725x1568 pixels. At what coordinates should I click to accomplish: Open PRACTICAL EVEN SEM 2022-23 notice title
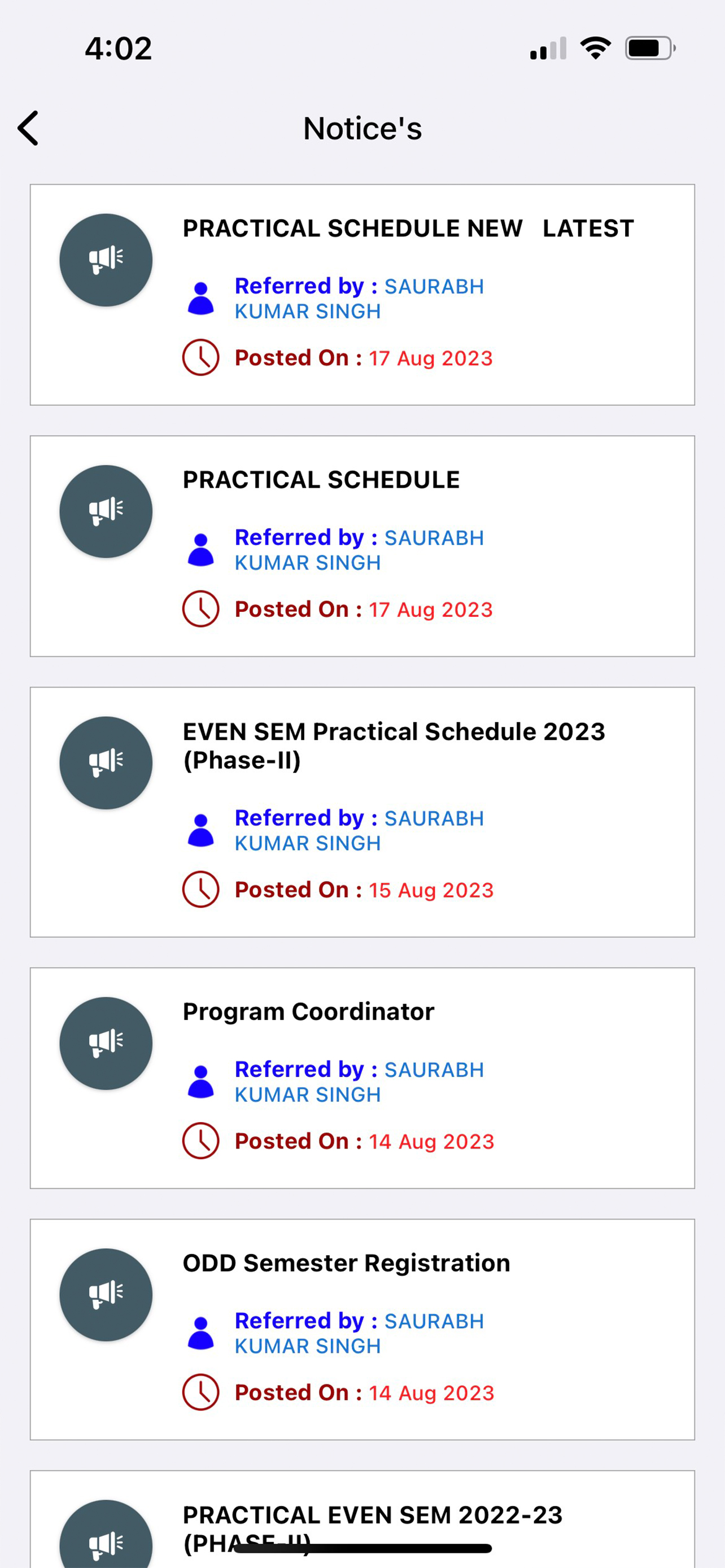pos(373,1528)
